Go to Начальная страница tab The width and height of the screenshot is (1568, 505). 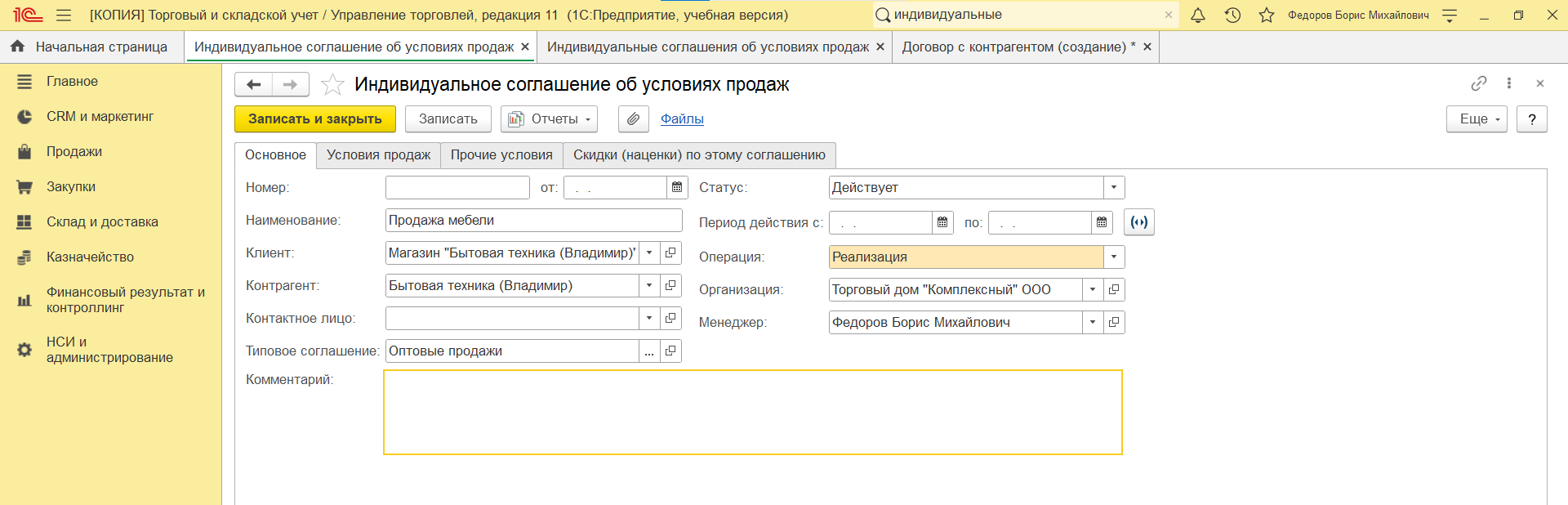pos(91,47)
